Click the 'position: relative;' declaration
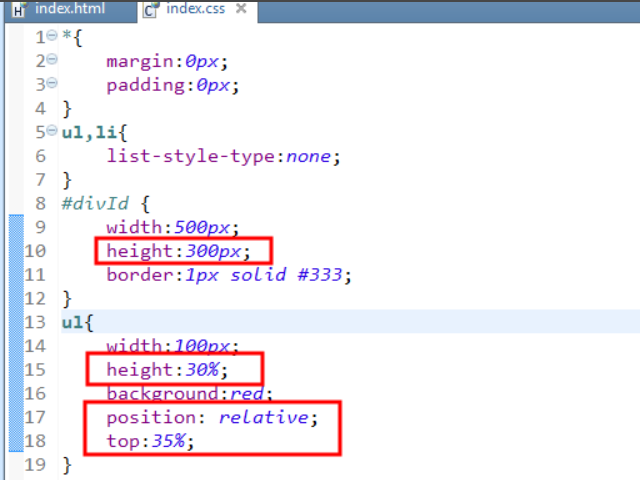Image resolution: width=640 pixels, height=480 pixels. (x=212, y=418)
